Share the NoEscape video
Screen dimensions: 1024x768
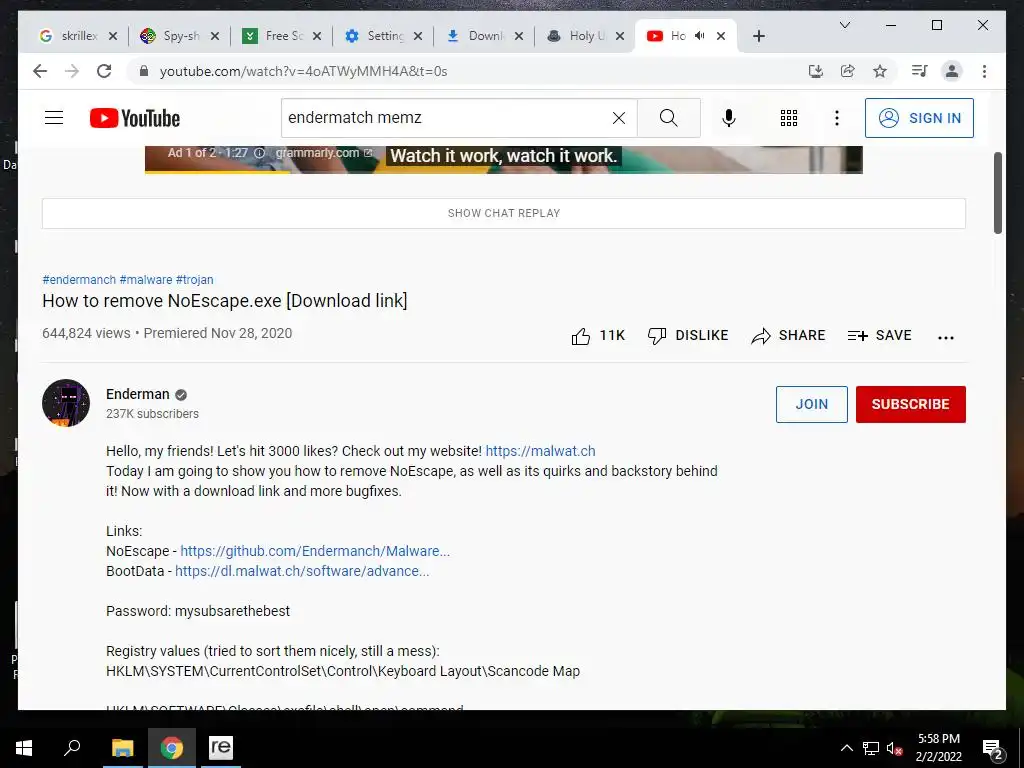point(788,336)
